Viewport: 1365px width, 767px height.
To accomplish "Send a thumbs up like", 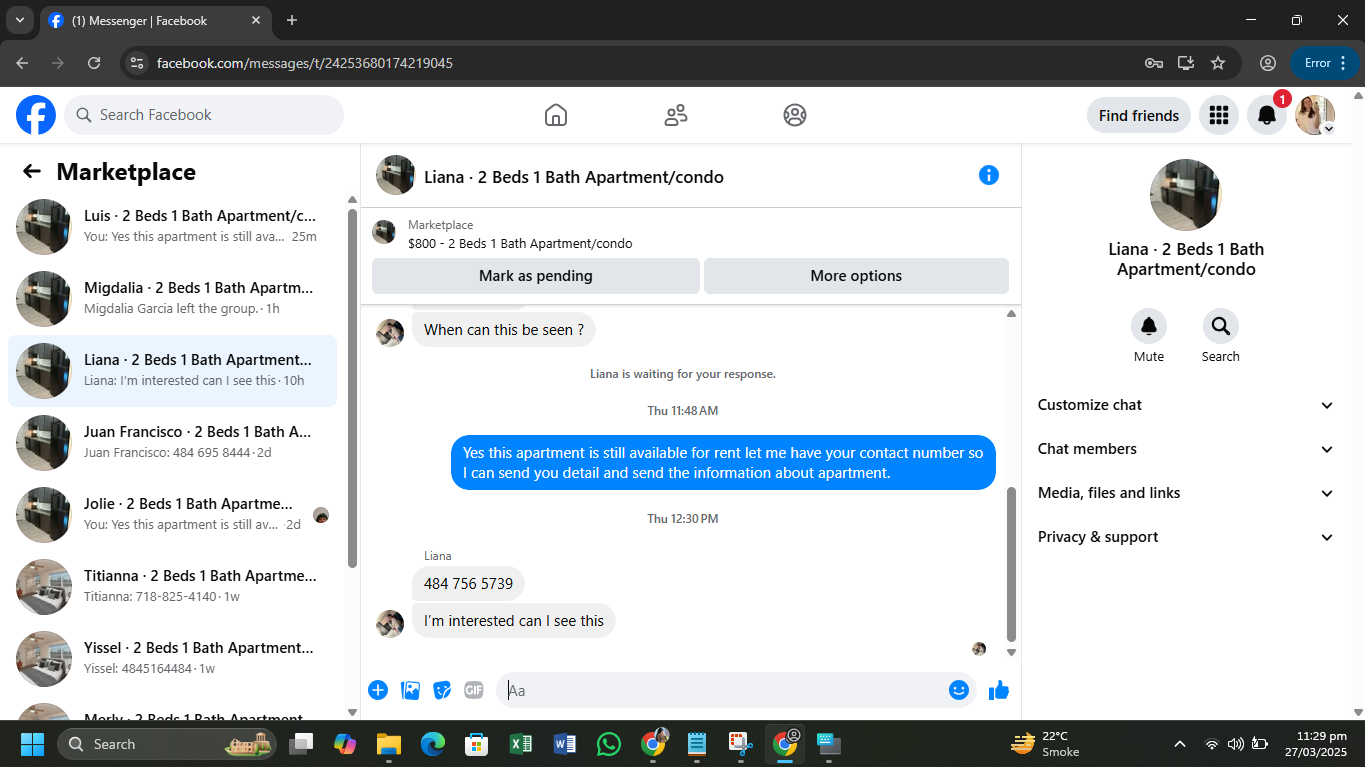I will click(998, 690).
